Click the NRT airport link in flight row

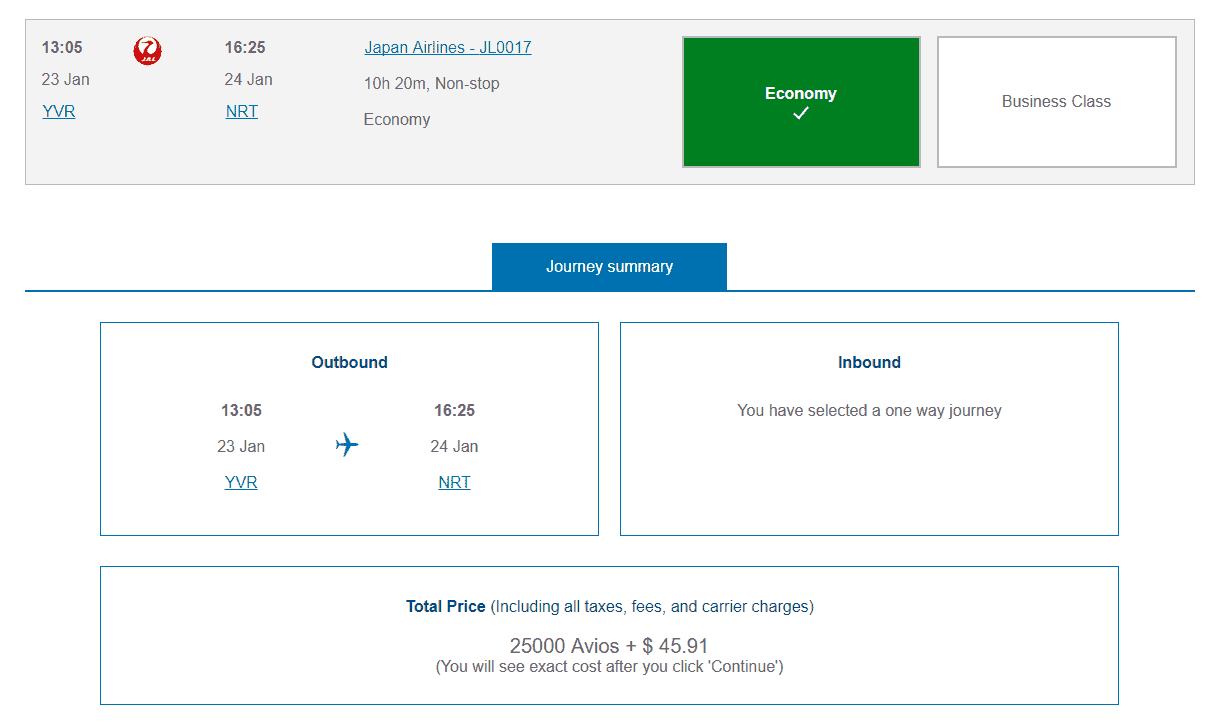tap(242, 112)
